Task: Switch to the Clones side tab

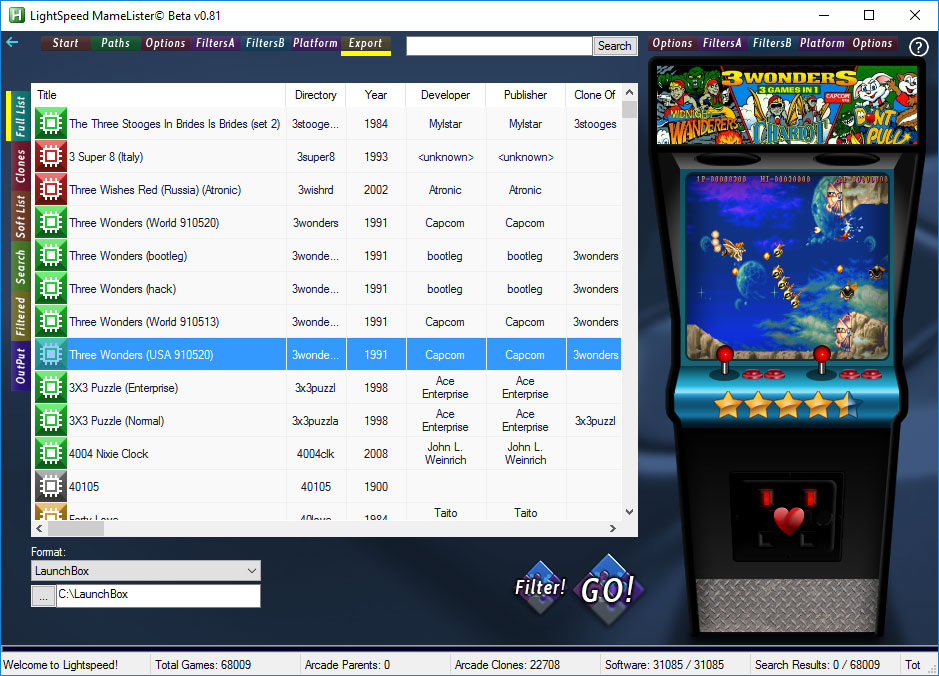Action: [20, 166]
